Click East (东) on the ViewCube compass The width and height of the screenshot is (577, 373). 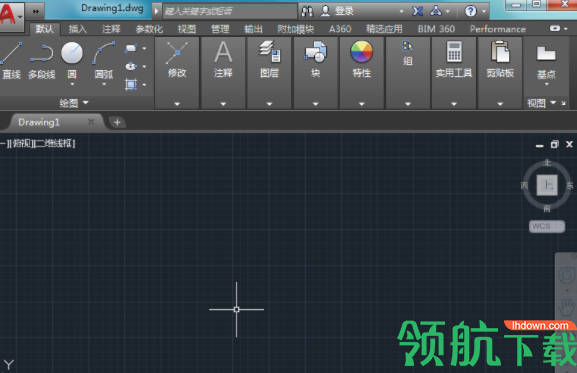pos(570,185)
